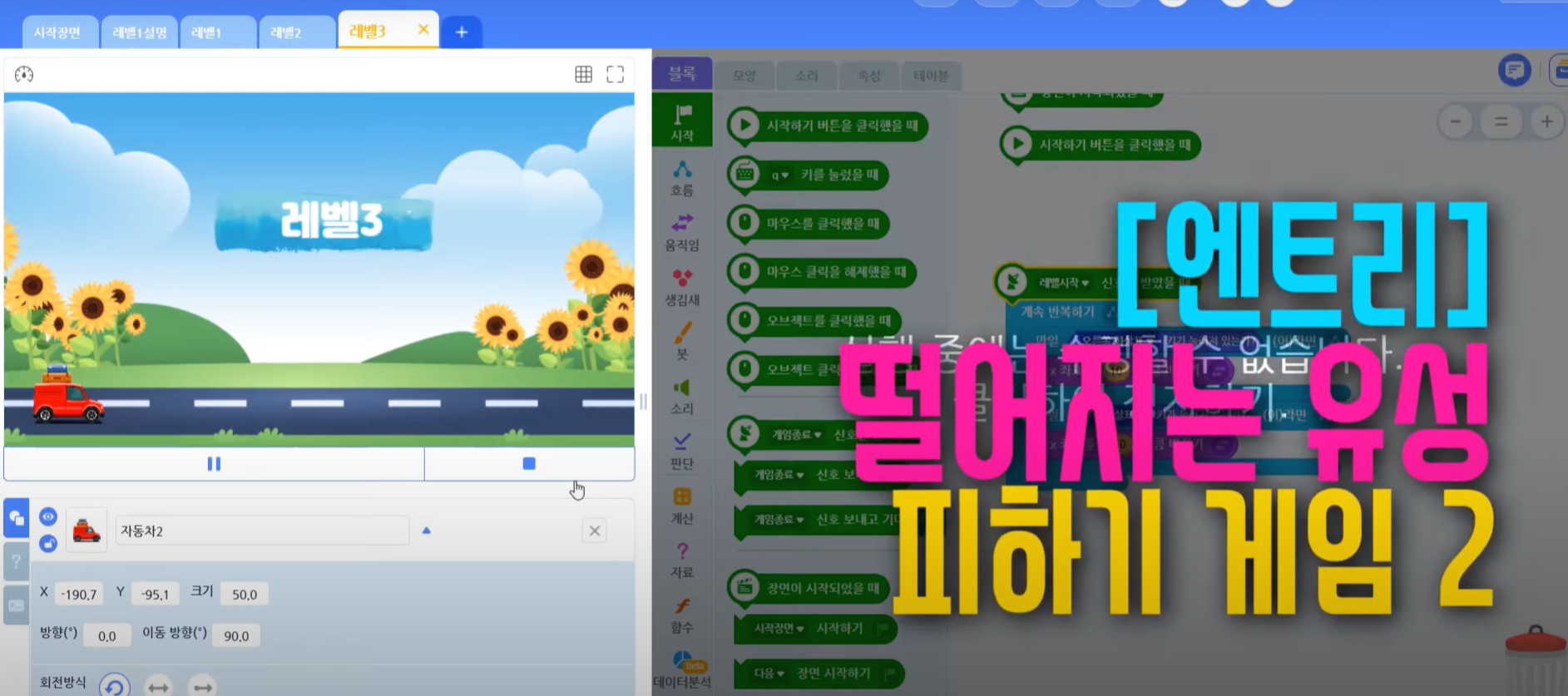Close the 레벨3 scene tab

[423, 30]
